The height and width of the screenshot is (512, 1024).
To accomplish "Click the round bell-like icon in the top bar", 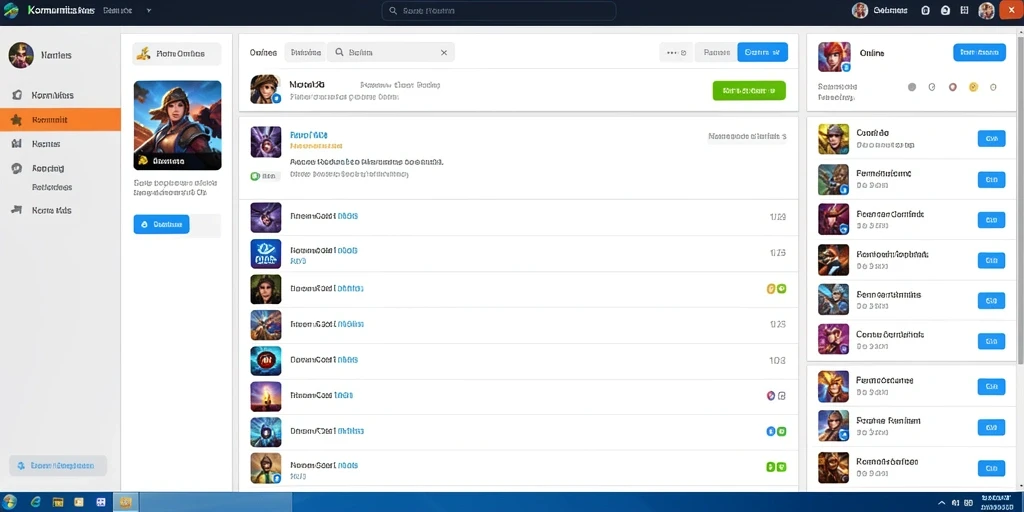I will click(945, 10).
